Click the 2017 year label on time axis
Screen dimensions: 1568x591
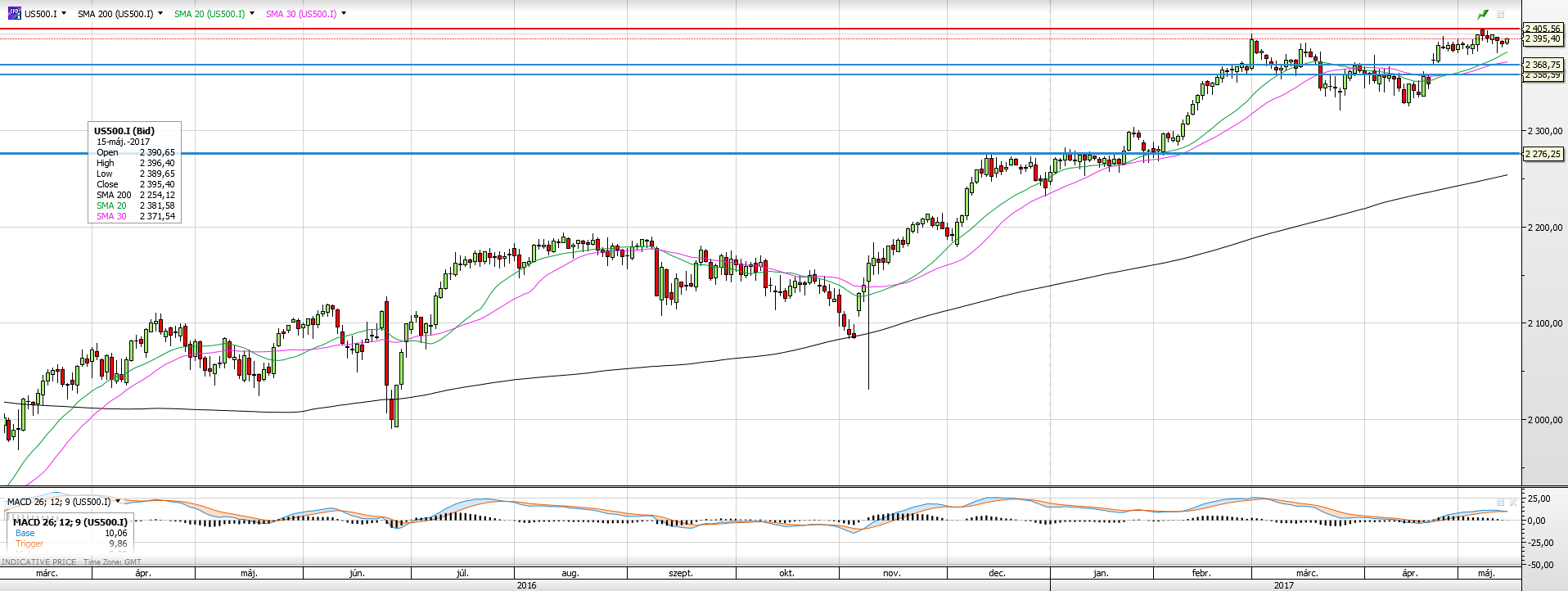[1284, 585]
